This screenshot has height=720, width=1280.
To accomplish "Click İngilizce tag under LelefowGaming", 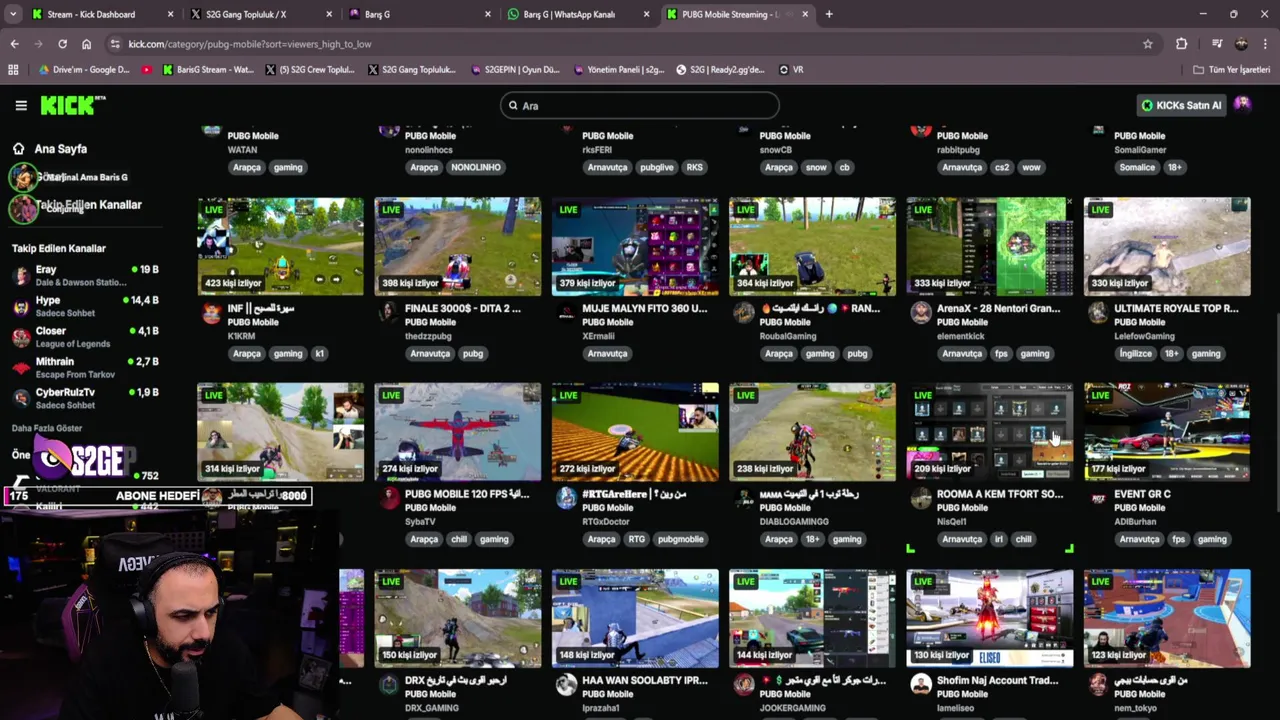I will 1135,353.
